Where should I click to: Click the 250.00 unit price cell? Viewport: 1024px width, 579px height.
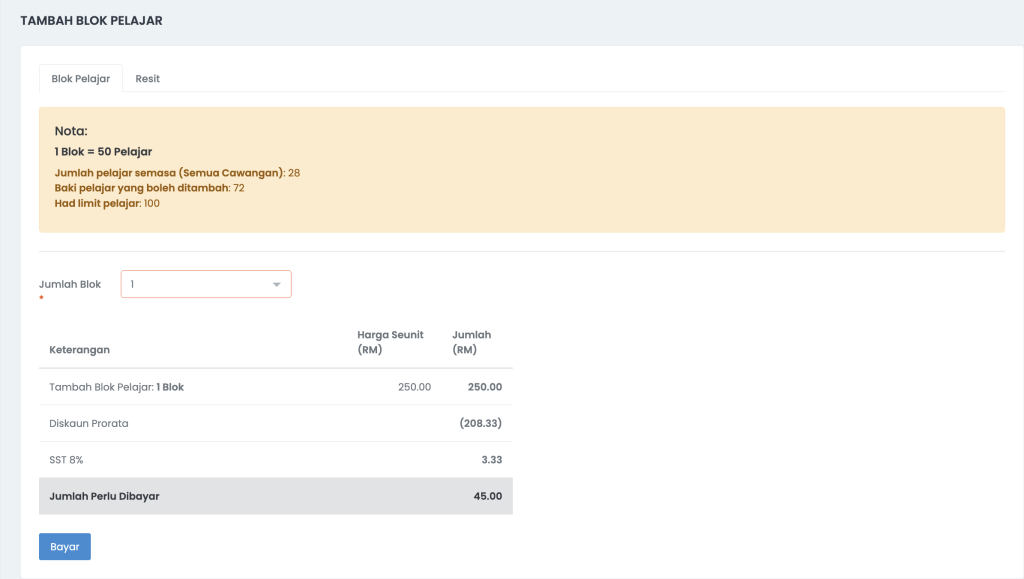pos(414,387)
